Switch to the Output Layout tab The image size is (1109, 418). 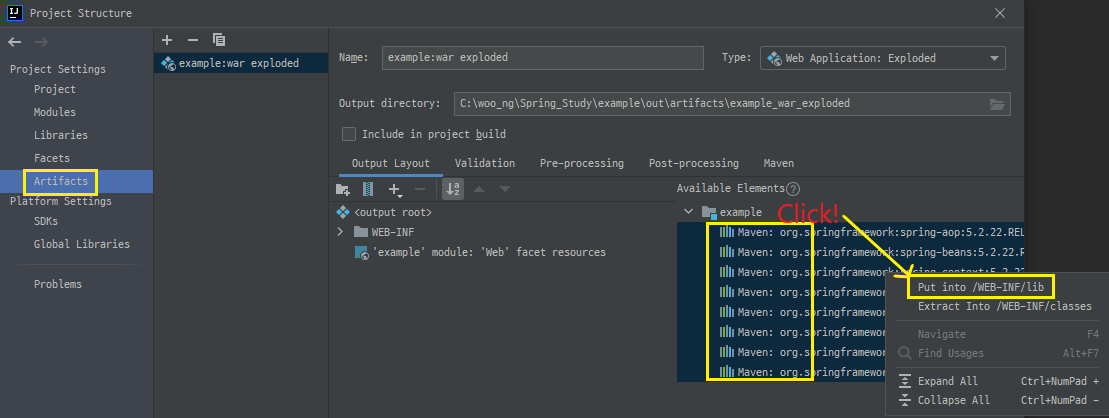[x=390, y=163]
